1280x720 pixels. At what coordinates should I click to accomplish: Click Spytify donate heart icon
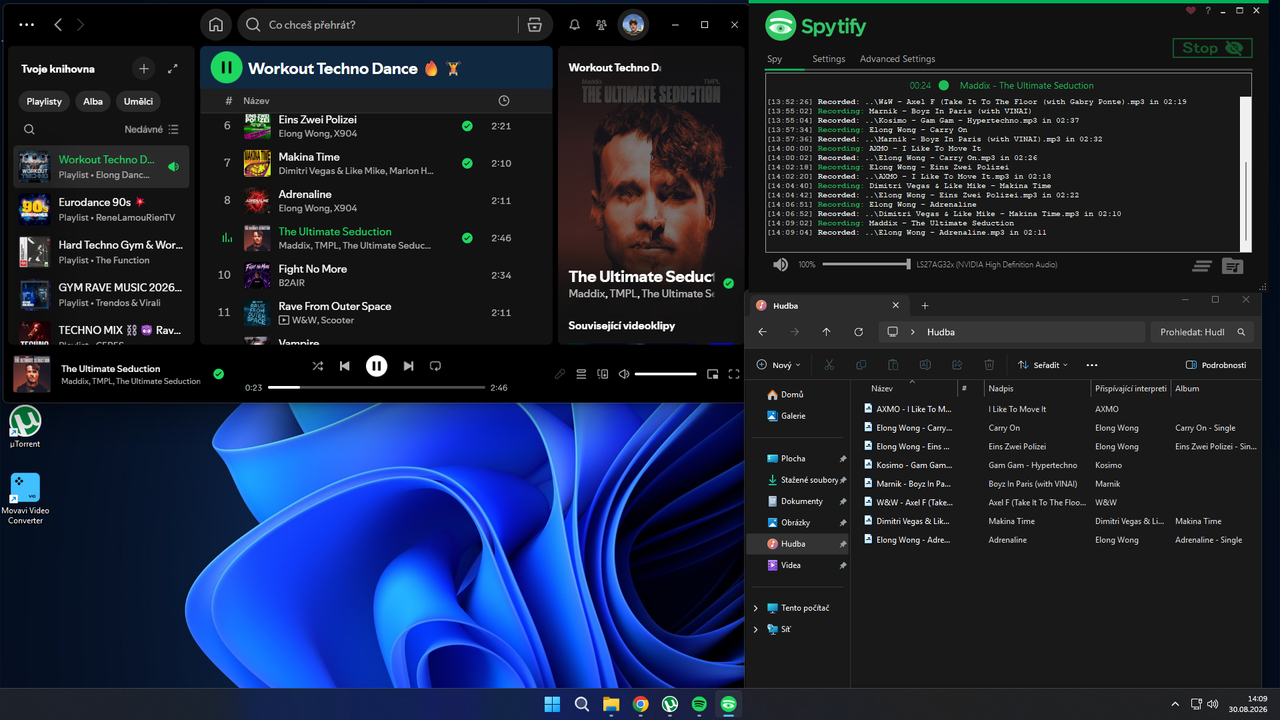[x=1190, y=11]
